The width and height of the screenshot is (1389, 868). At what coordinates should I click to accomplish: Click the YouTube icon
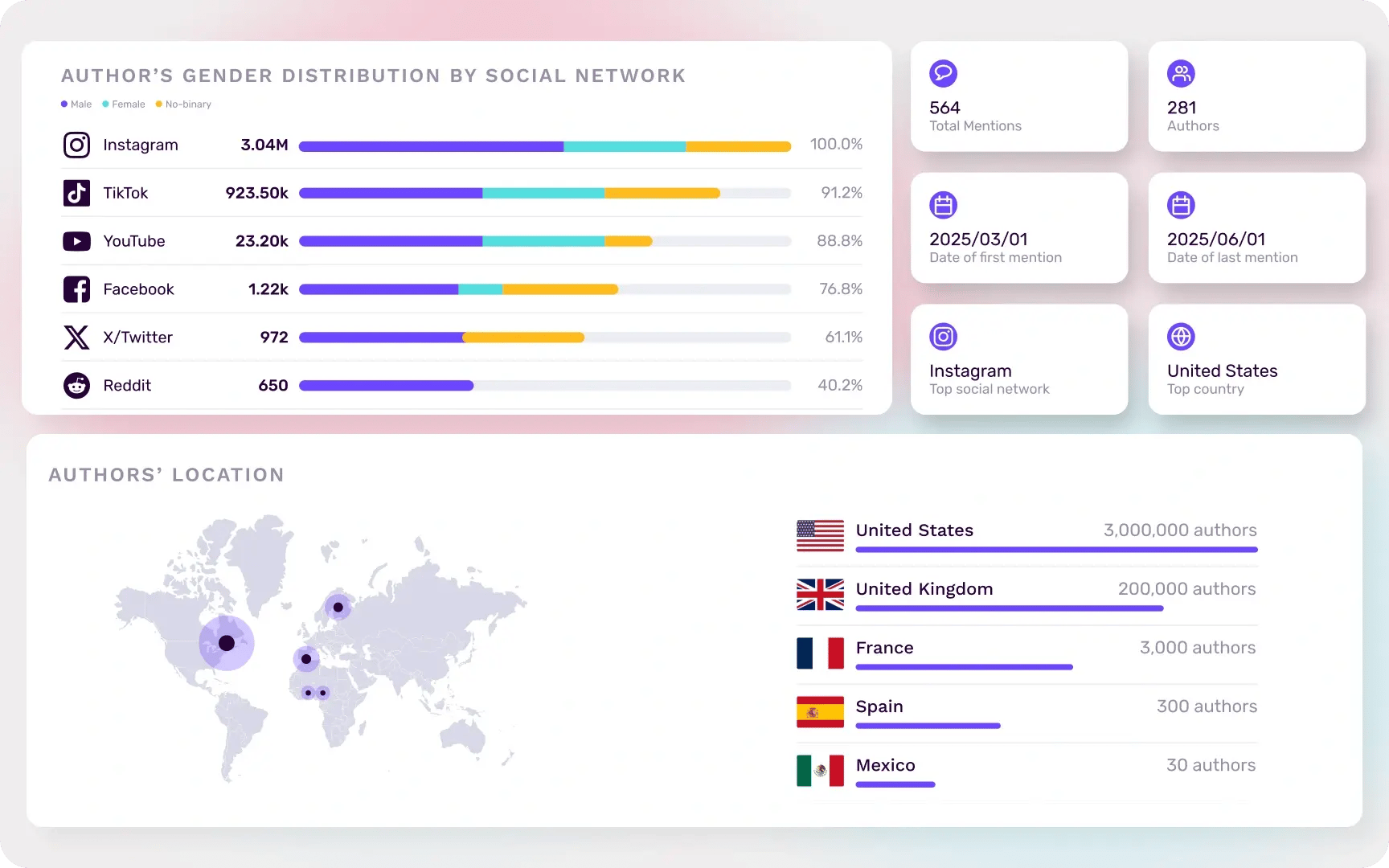click(76, 241)
